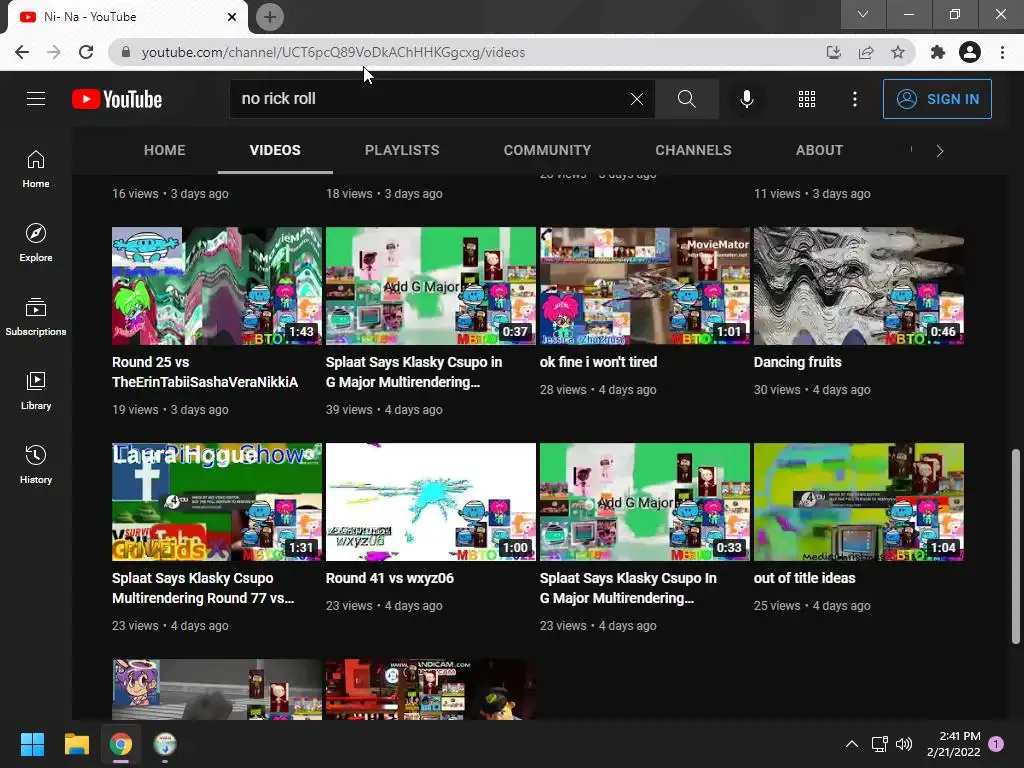Open Home in the left sidebar

(36, 168)
